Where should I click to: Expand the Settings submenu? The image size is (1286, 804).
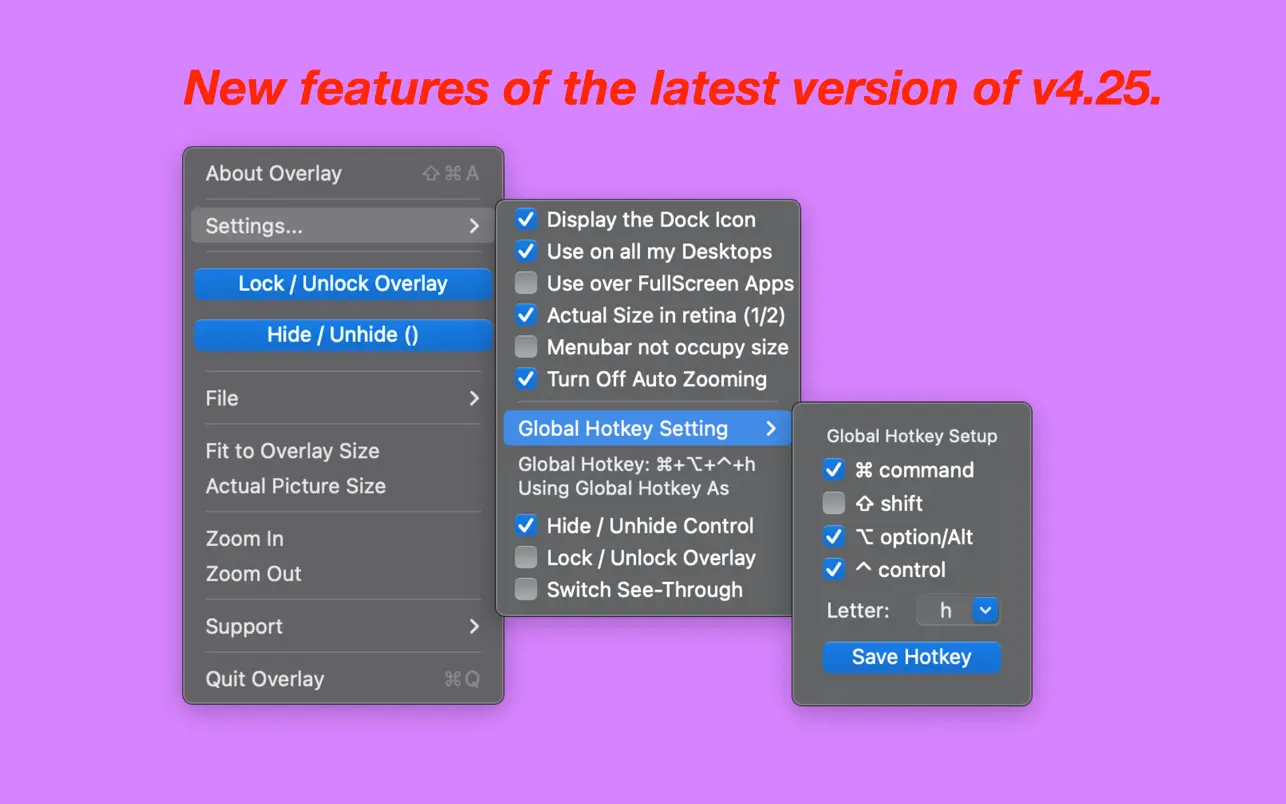342,226
